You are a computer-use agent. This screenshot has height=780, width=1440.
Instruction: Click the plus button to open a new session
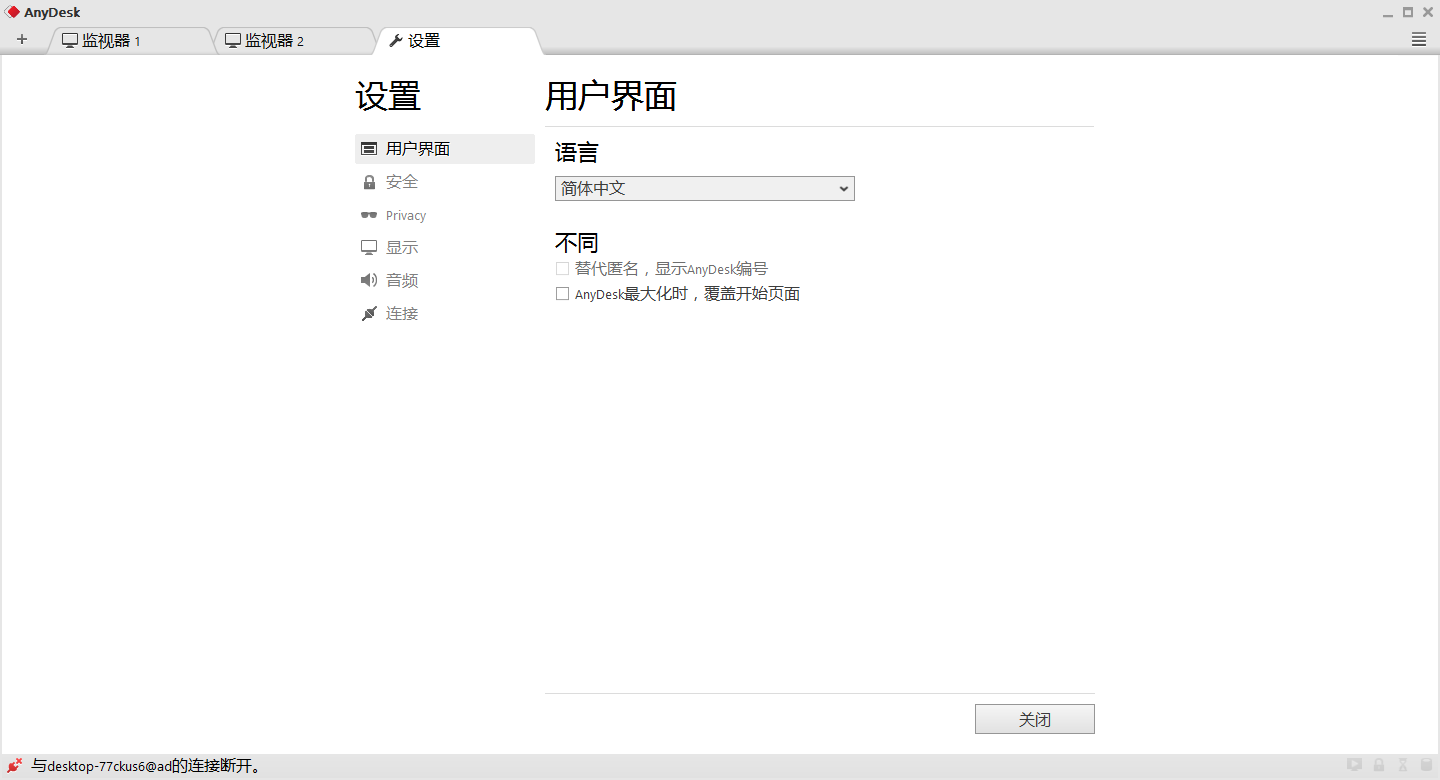[22, 39]
